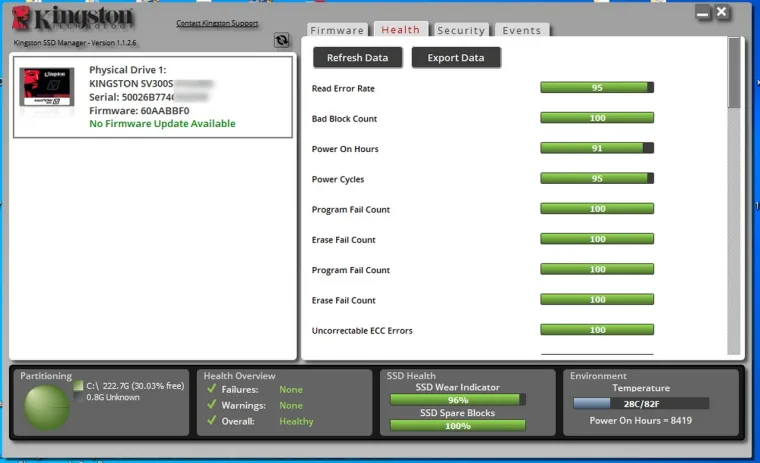Screen dimensions: 760x463
Task: Open the Events tab
Action: pyautogui.click(x=521, y=31)
